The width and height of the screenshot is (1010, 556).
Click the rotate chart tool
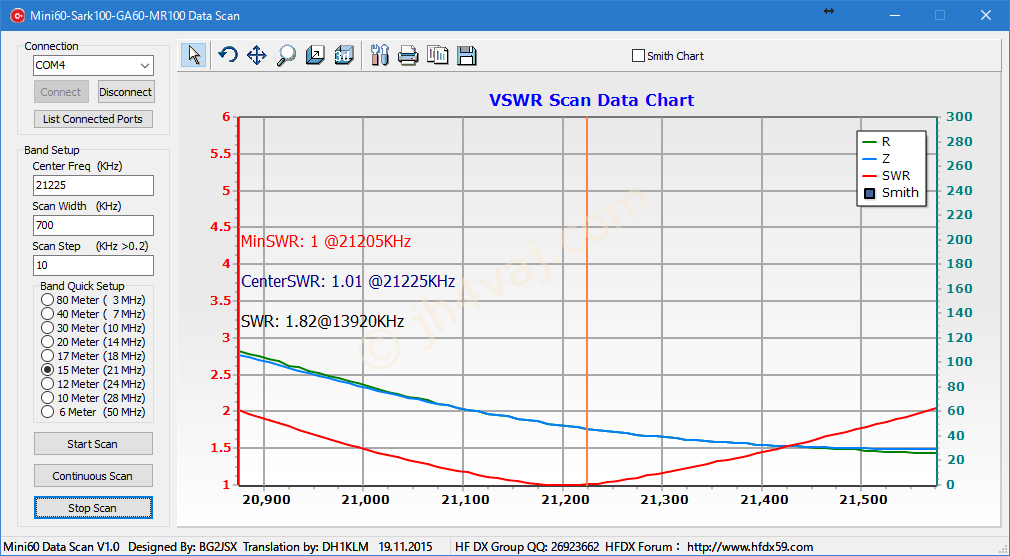pos(227,55)
